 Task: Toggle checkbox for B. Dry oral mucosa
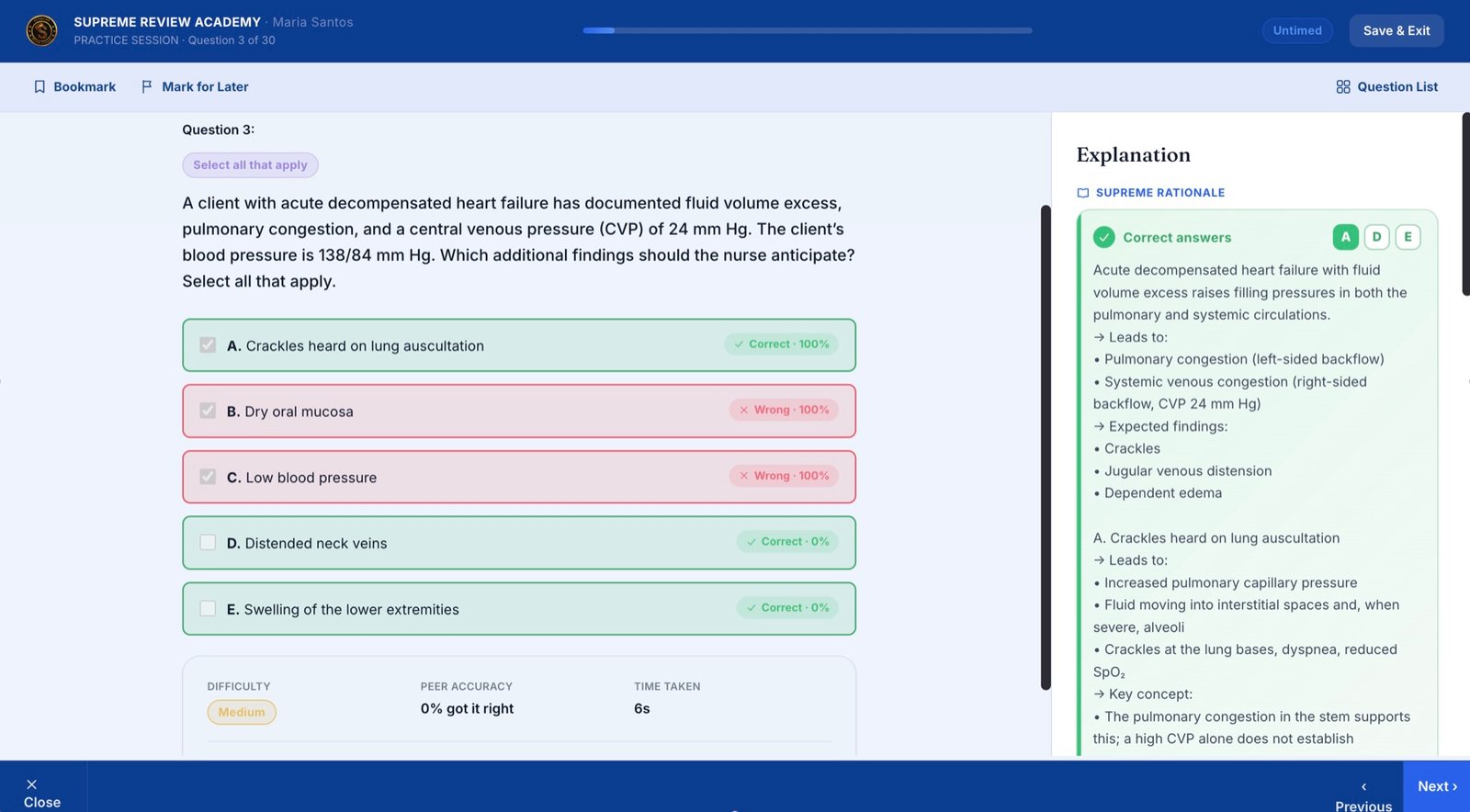pos(208,411)
